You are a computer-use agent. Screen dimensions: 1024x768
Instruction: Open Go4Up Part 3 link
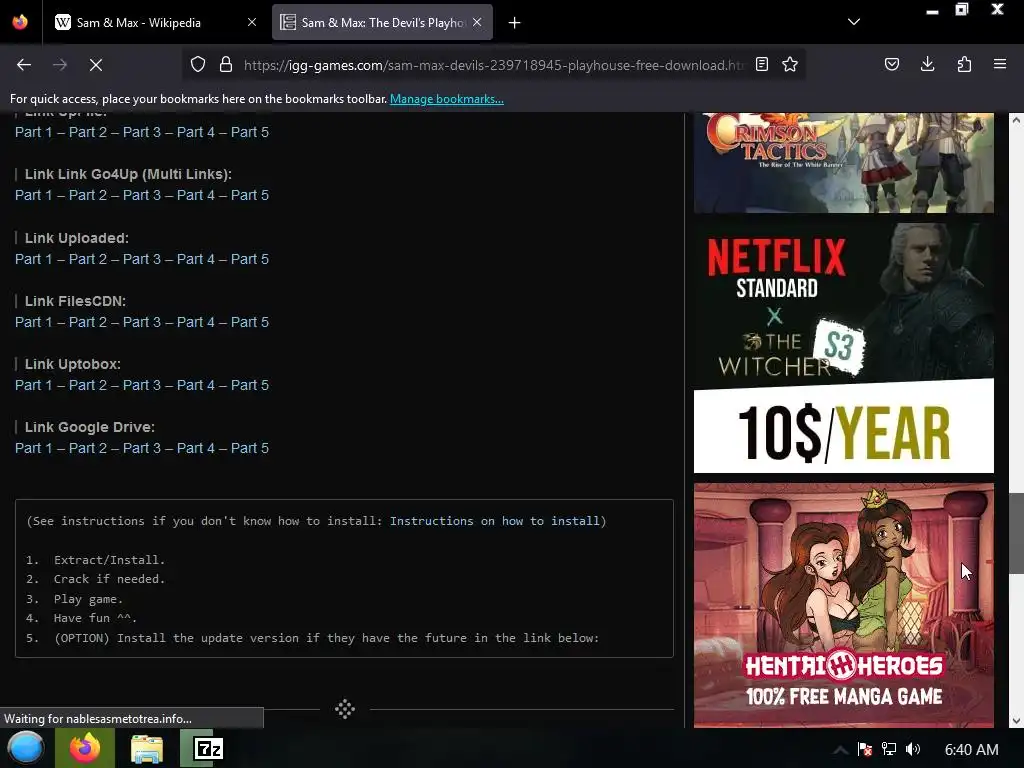142,195
